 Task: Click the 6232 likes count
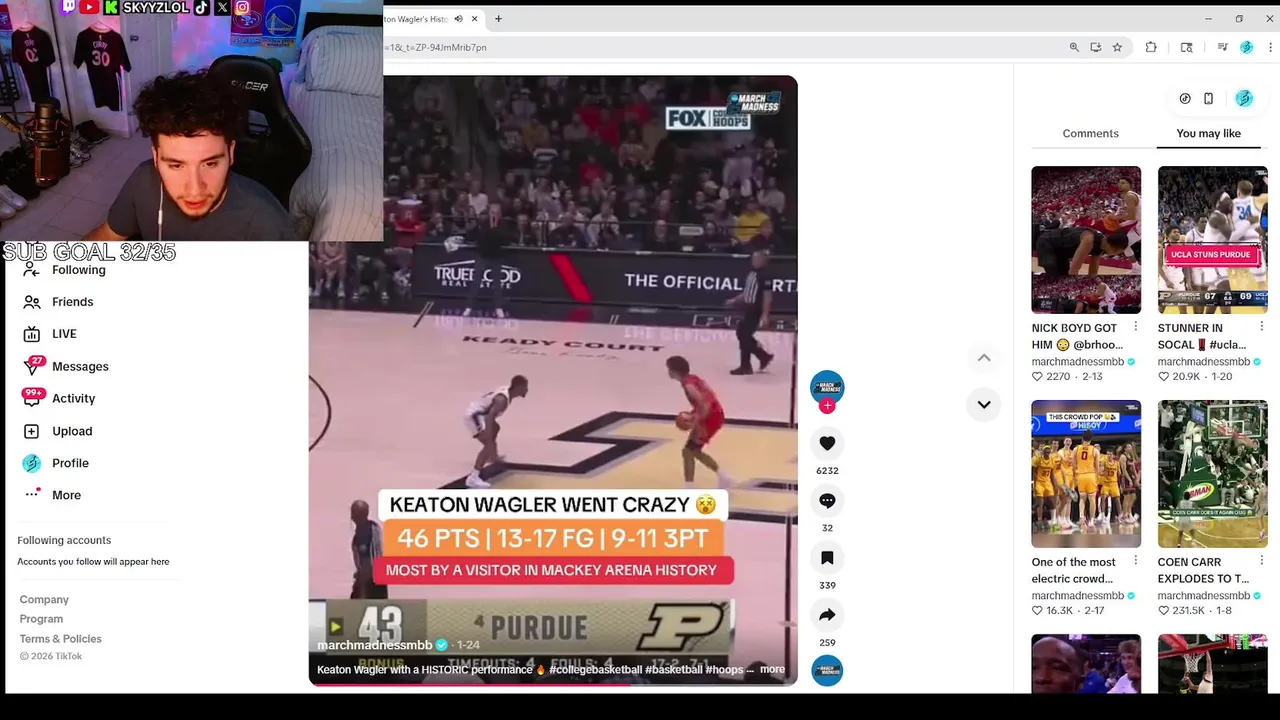coord(827,470)
